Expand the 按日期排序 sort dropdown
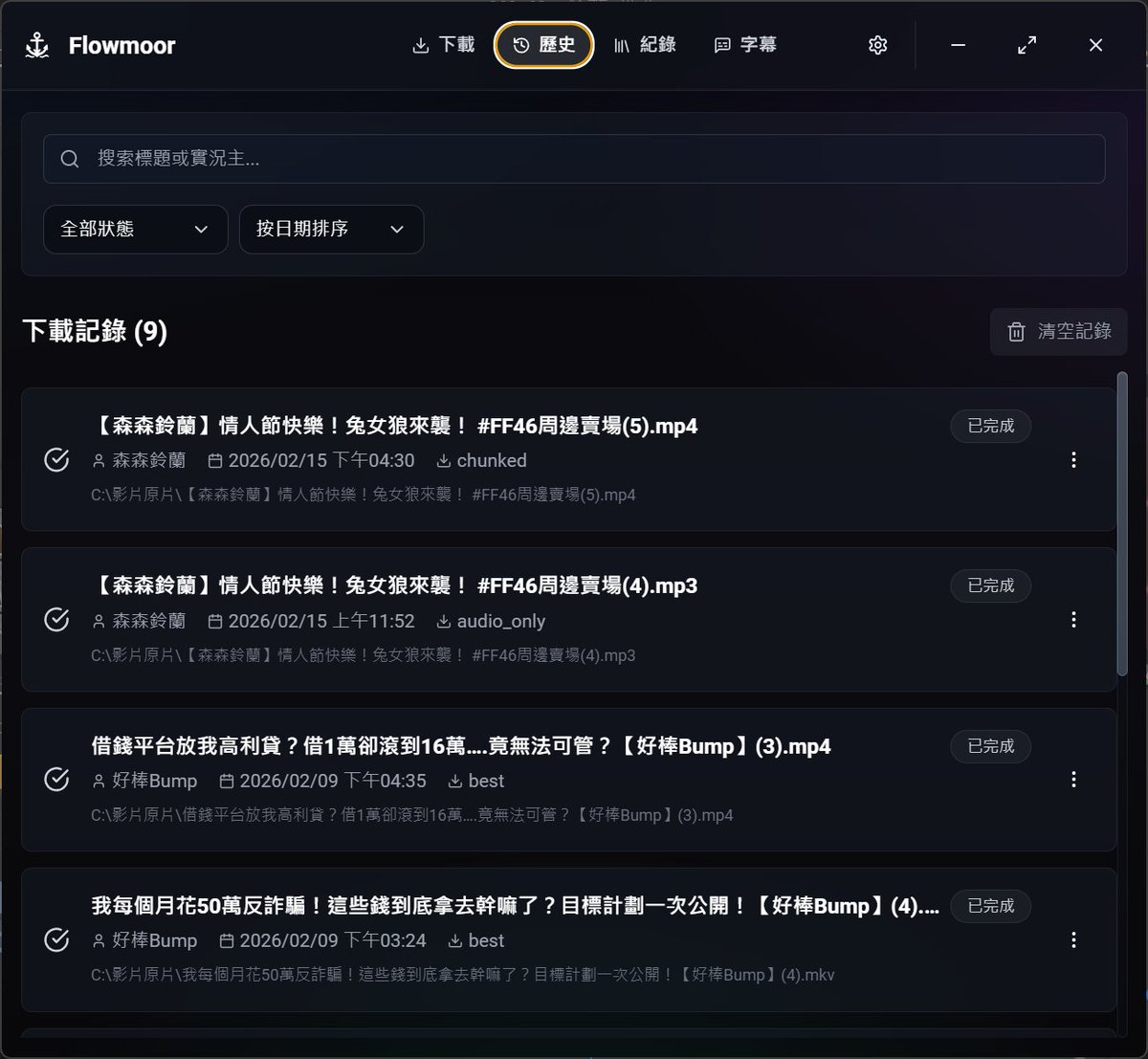 pos(331,230)
